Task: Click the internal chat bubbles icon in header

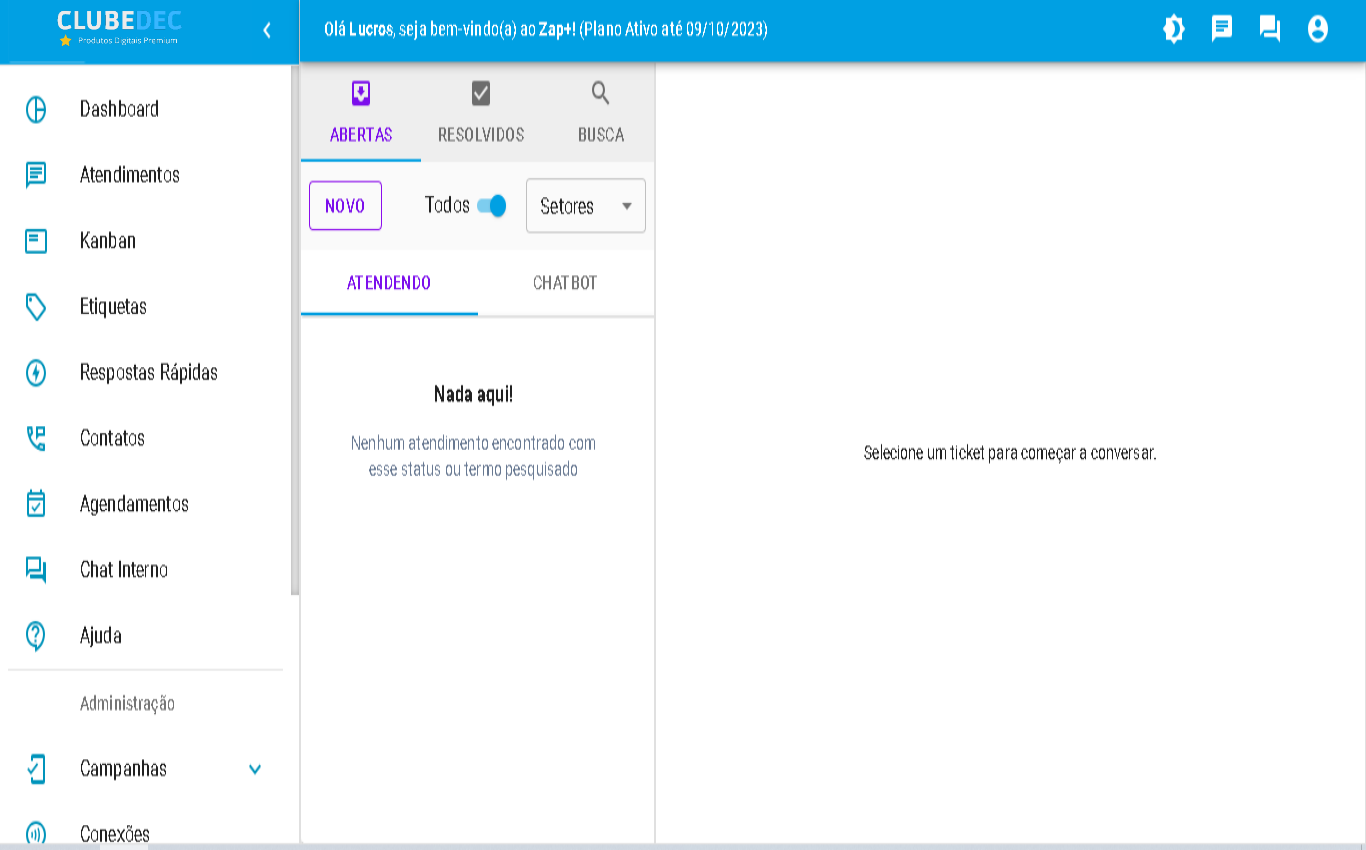Action: 1270,29
